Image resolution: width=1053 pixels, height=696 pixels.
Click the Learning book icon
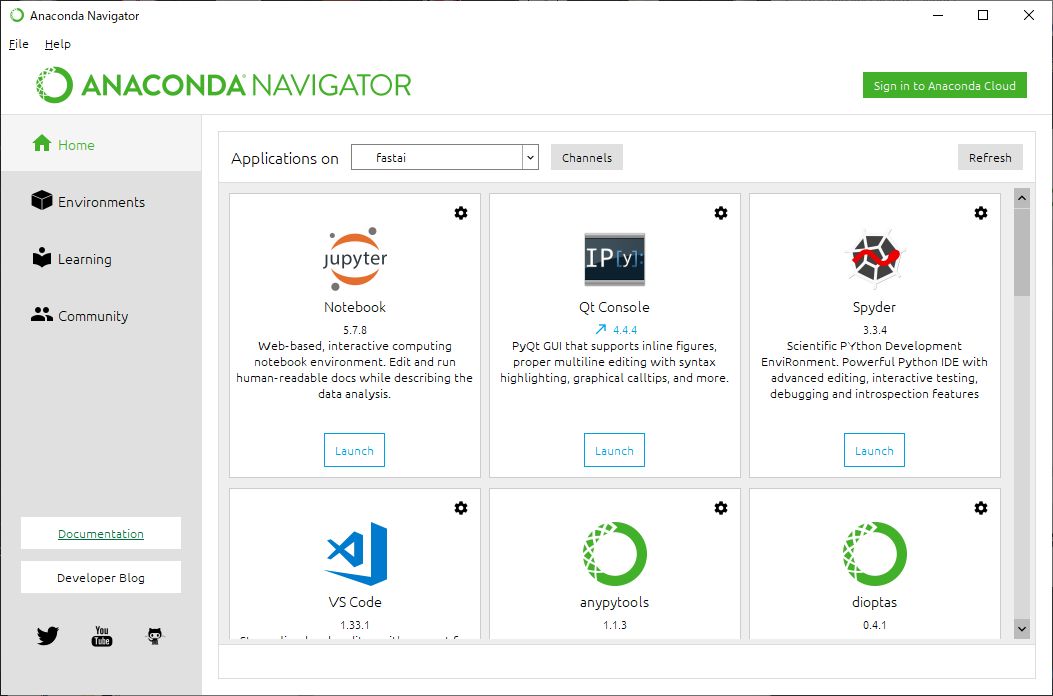[x=42, y=257]
